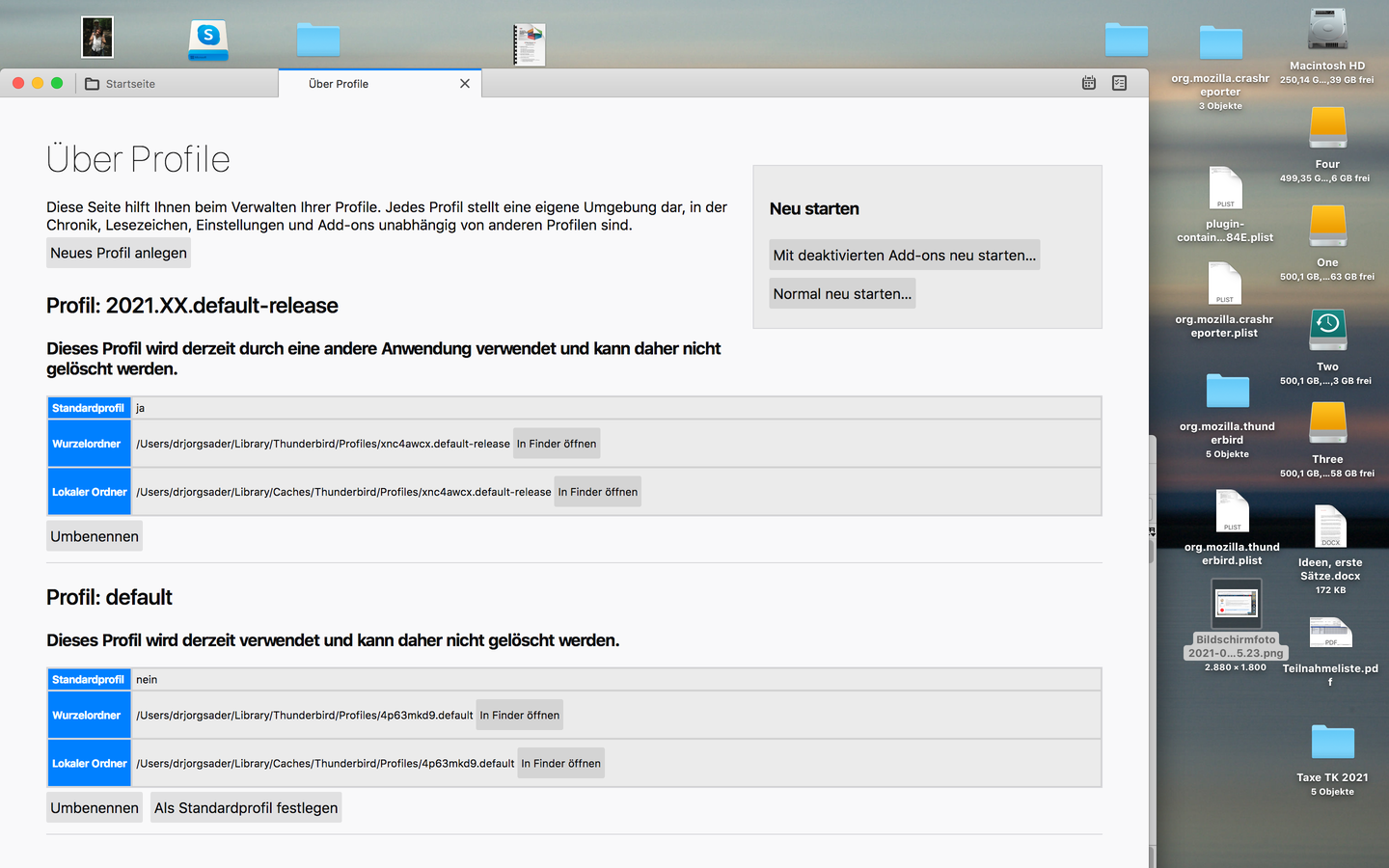
Task: Open default-release Lokaler Ordner in Finder
Action: point(598,492)
